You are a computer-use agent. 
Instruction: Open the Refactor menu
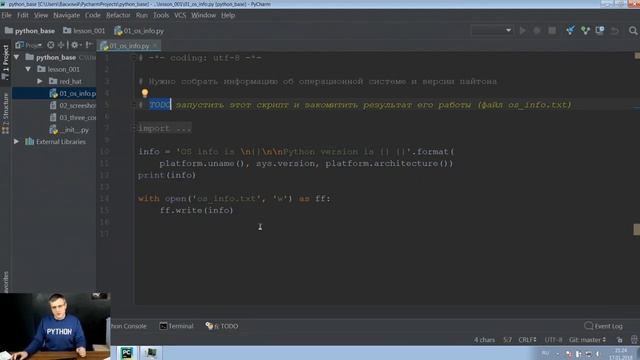coord(118,15)
